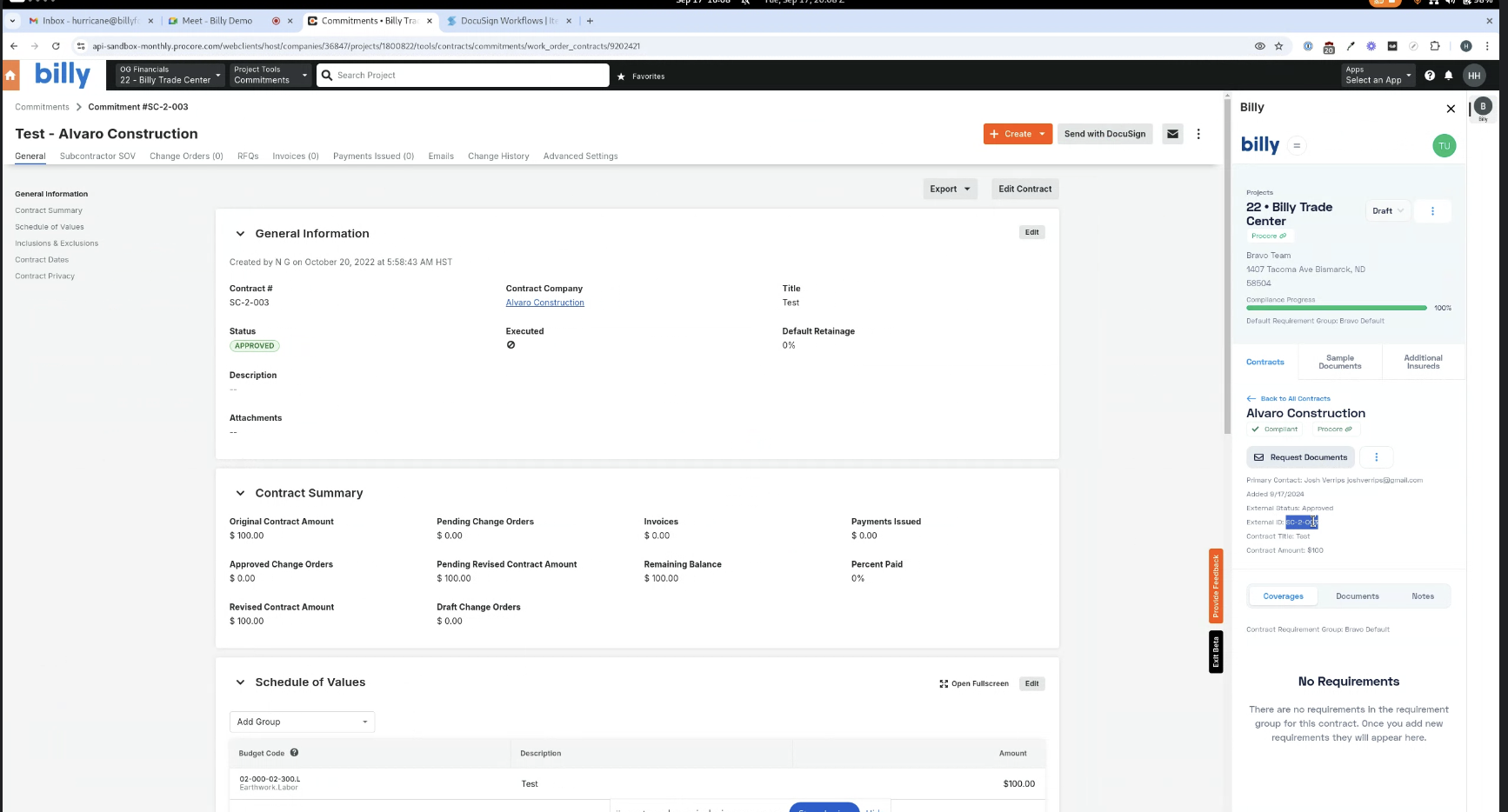Screen dimensions: 1508x812
Task: Click Send with DocuSign button
Action: pos(1104,134)
